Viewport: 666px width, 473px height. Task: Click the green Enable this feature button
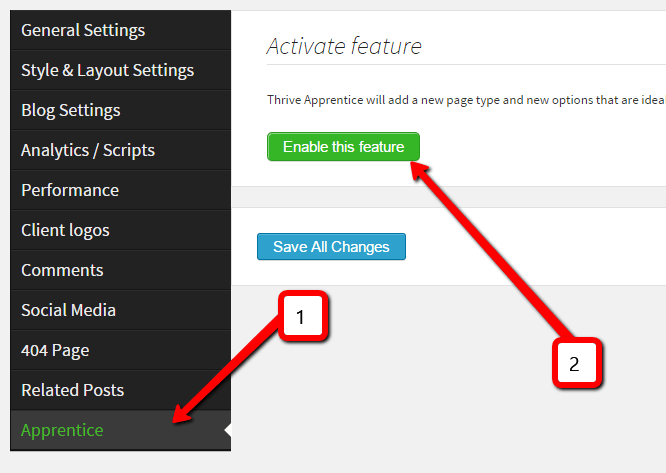tap(343, 147)
